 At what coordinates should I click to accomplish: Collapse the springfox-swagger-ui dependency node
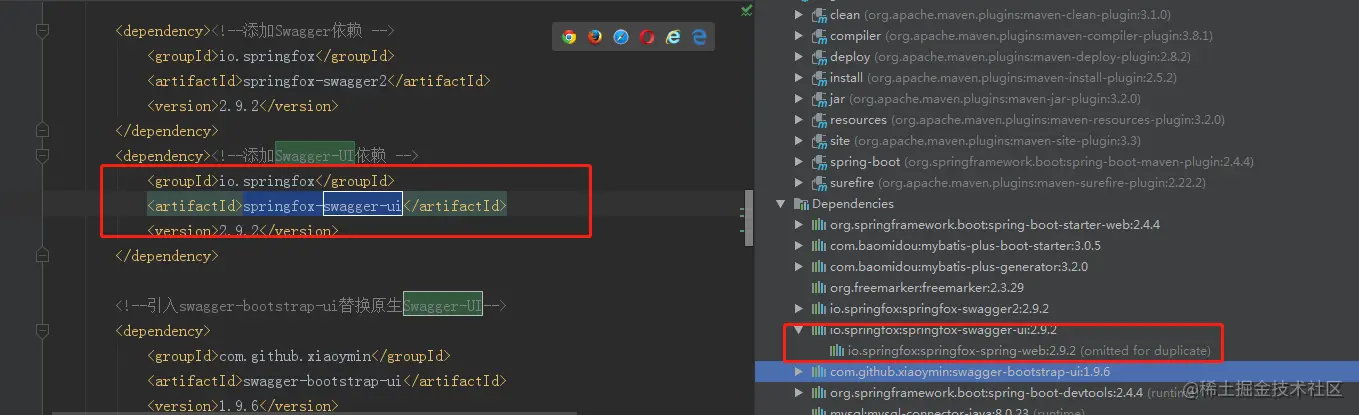click(798, 330)
